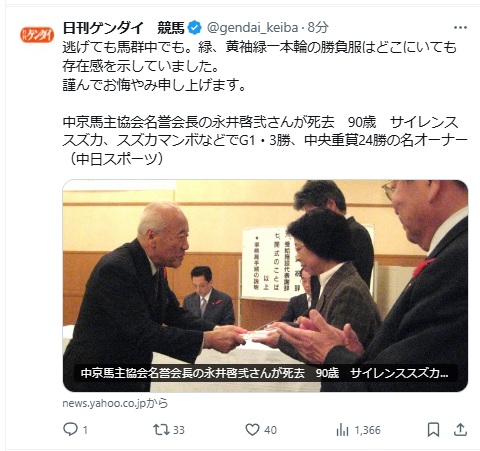The image size is (480, 451).
Task: Click the view count 1,366
Action: [367, 430]
